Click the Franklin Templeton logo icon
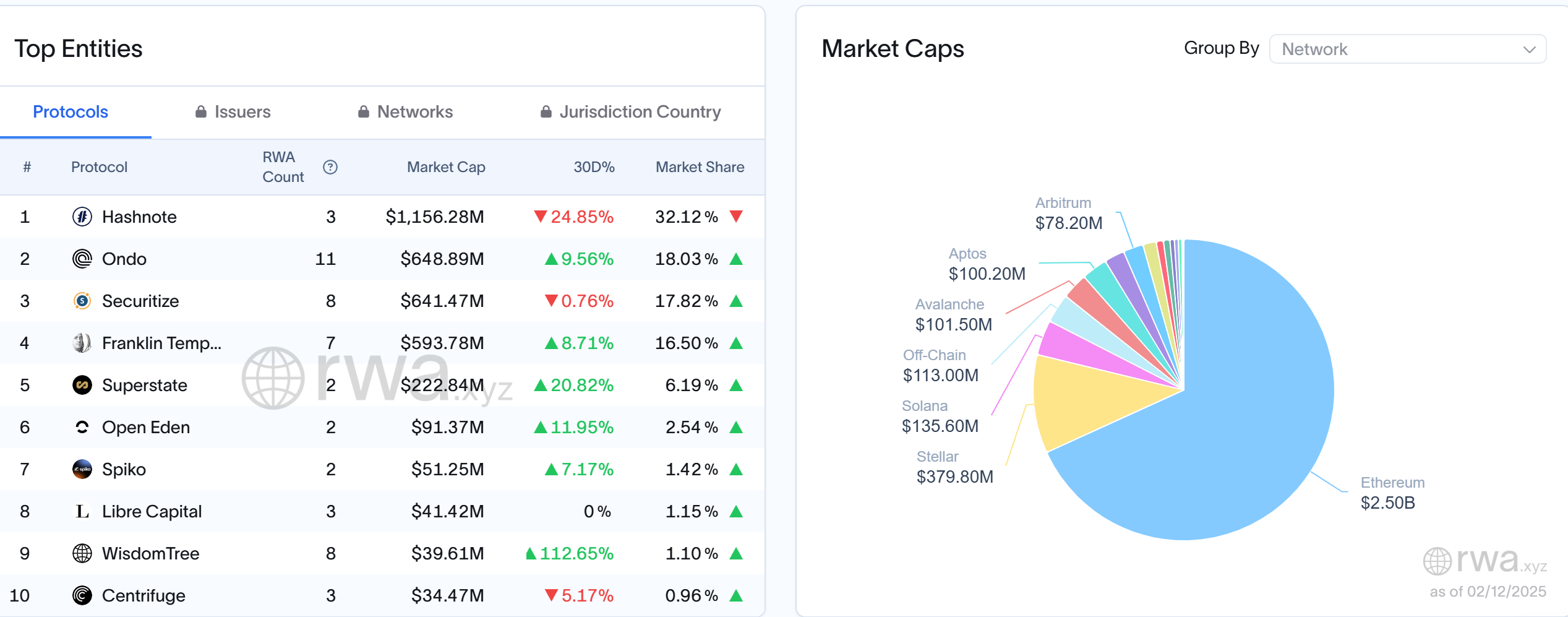The height and width of the screenshot is (617, 1568). (x=82, y=343)
